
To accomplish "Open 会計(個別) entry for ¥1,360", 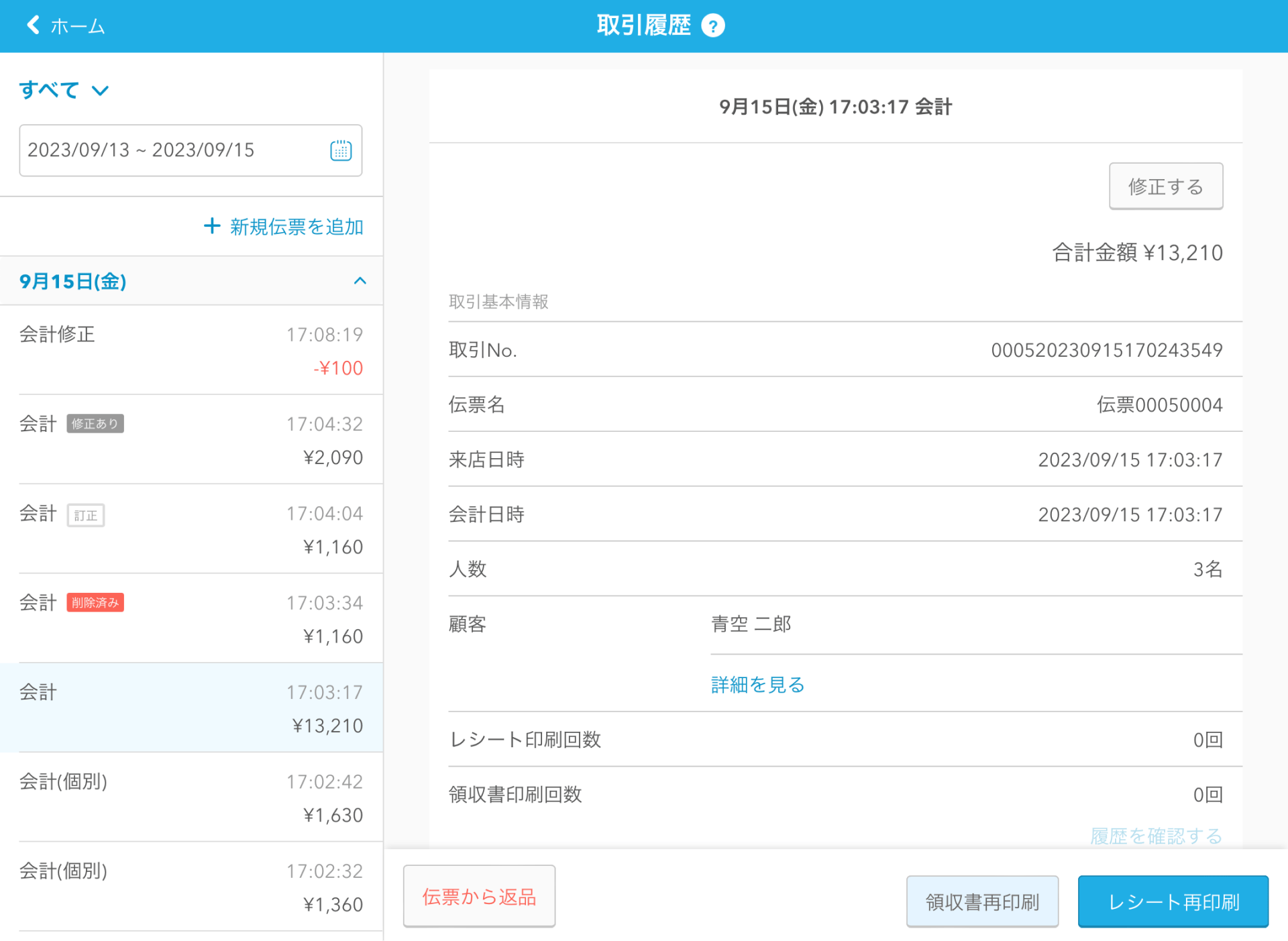I will tap(191, 887).
